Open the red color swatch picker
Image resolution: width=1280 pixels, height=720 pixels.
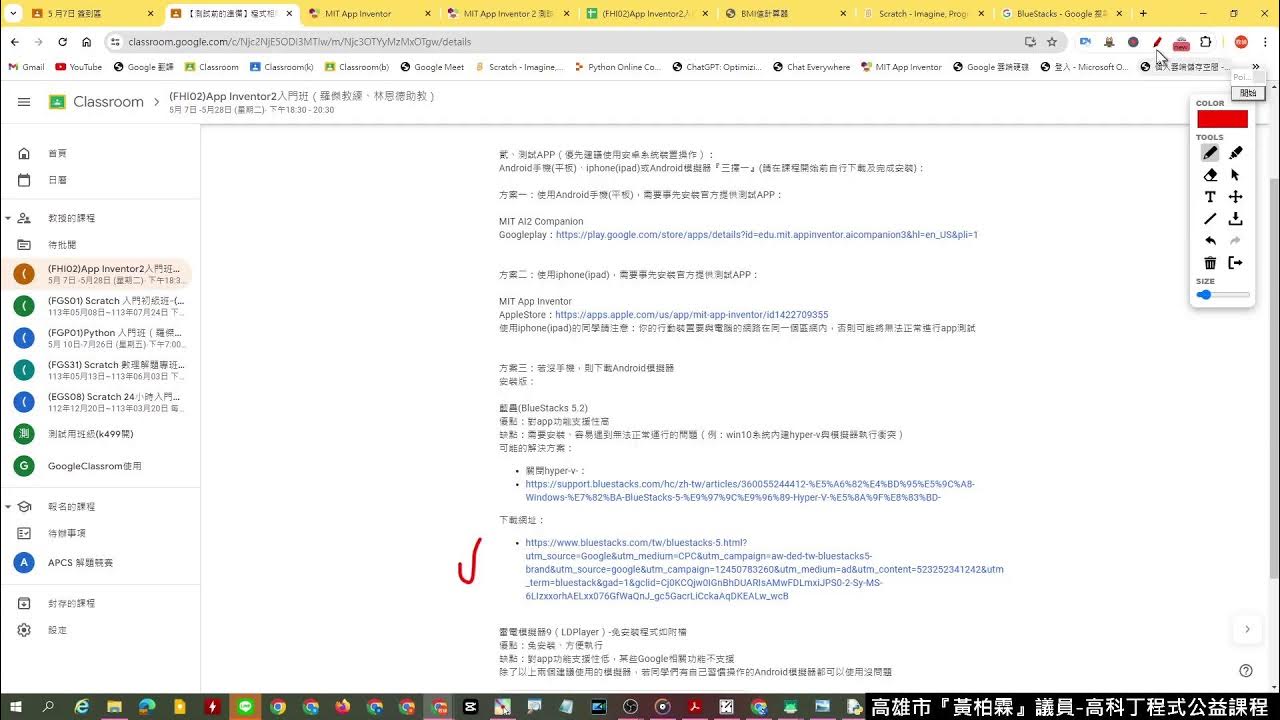(1222, 119)
